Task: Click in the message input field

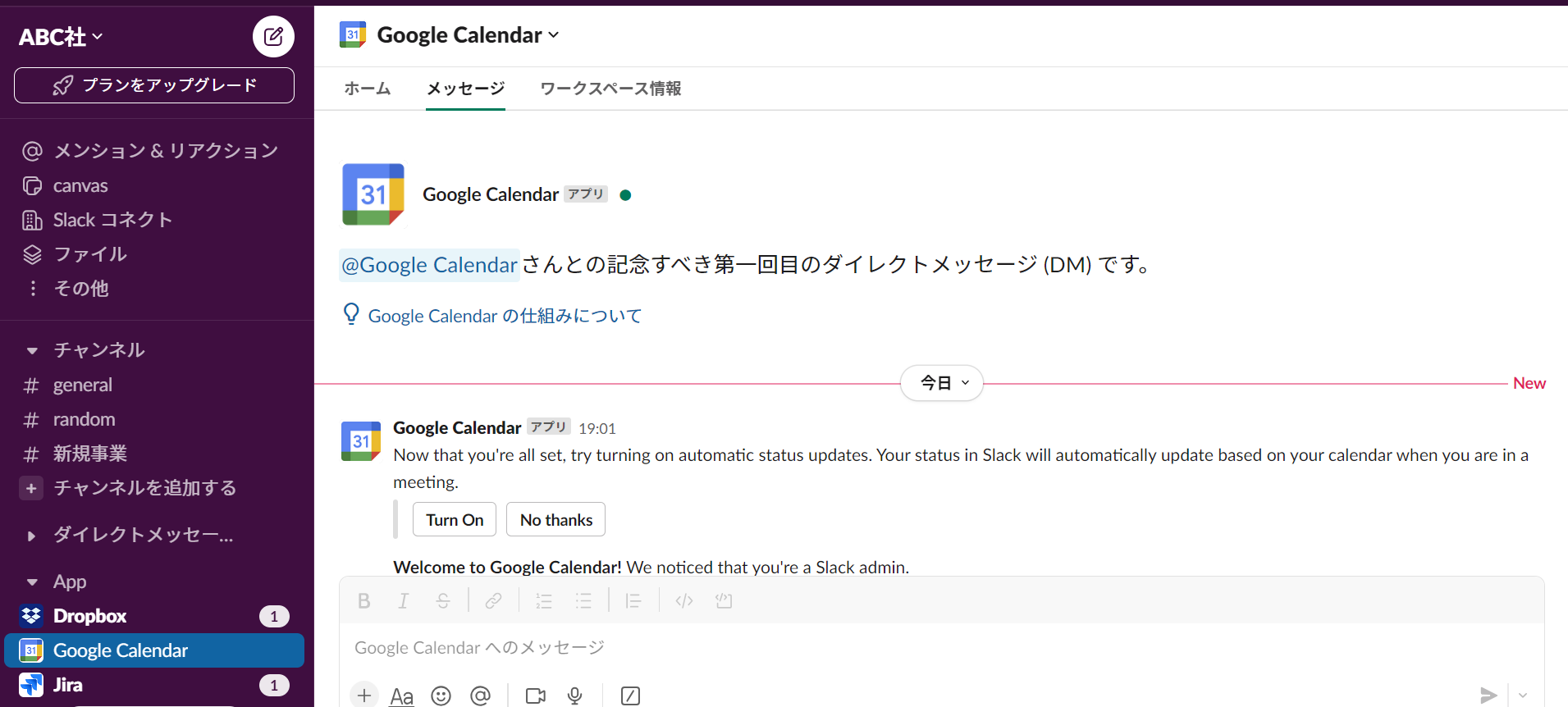Action: 942,648
